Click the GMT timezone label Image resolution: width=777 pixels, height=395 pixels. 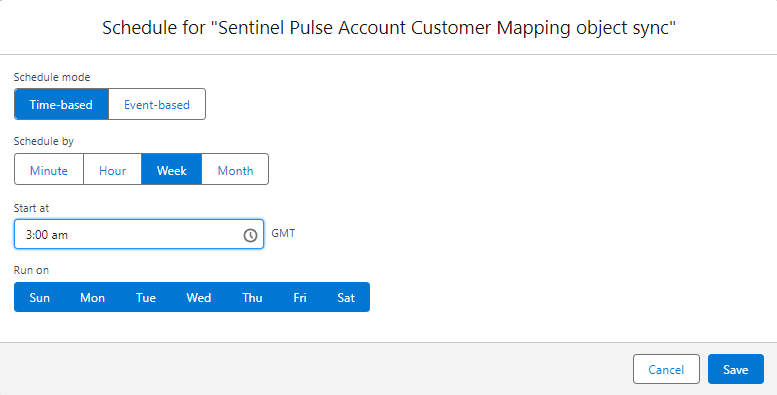(x=283, y=233)
